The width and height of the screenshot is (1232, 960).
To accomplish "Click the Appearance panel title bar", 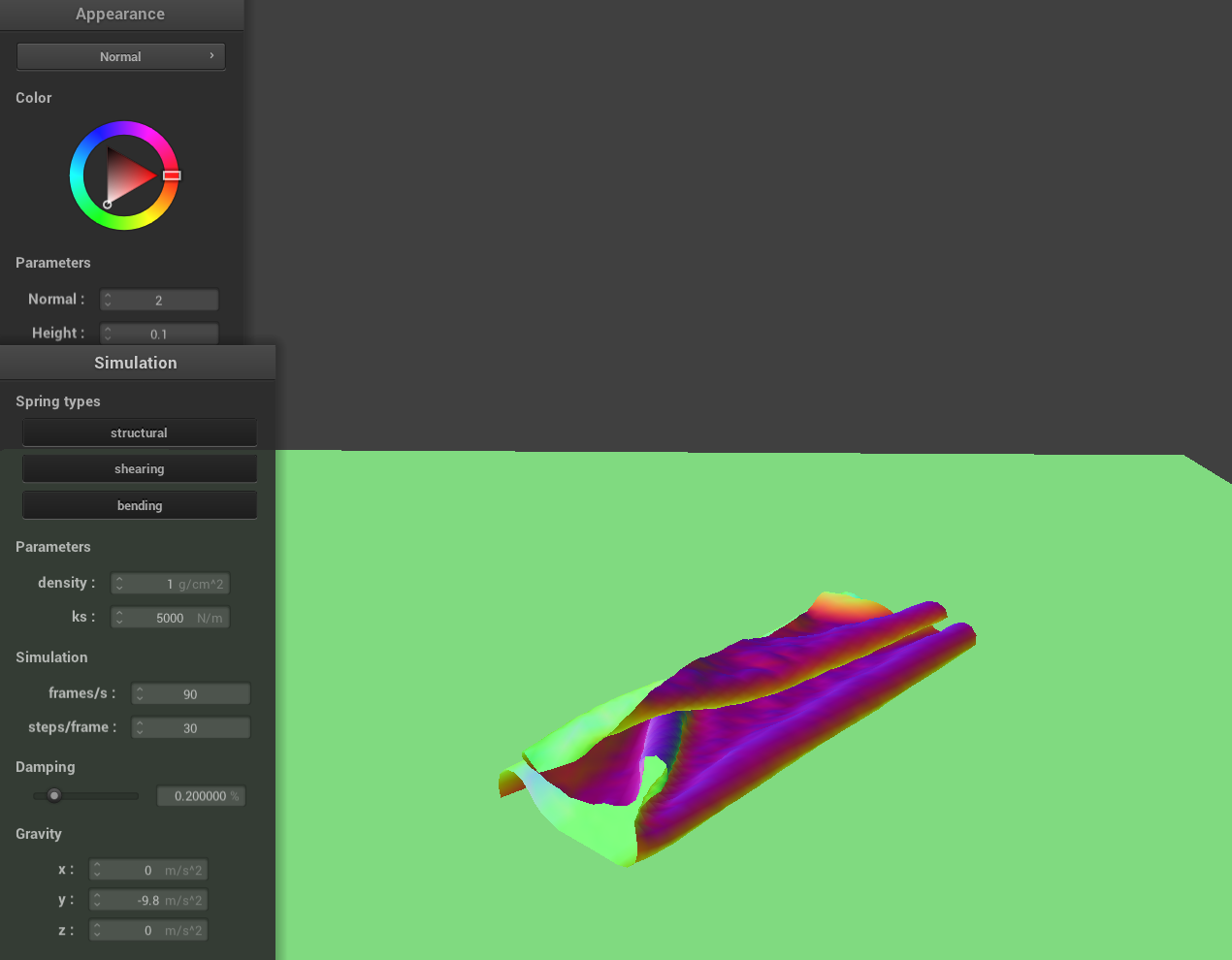I will [x=120, y=15].
